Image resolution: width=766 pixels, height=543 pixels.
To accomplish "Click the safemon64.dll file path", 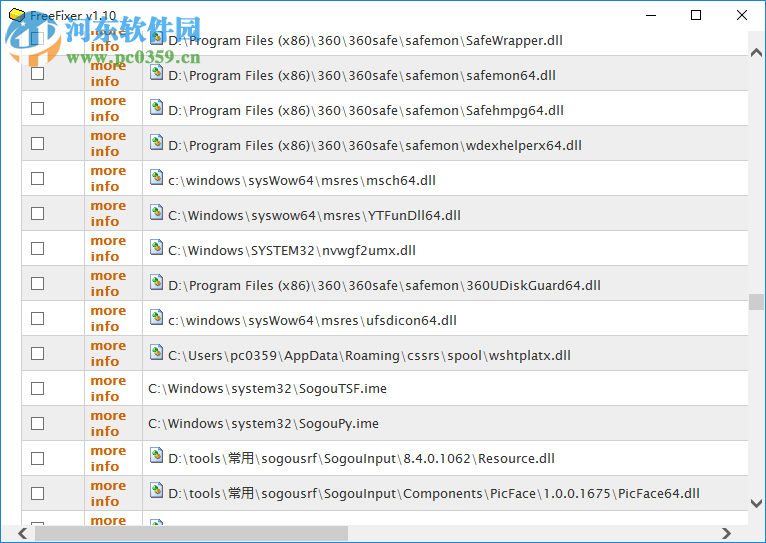I will [362, 76].
